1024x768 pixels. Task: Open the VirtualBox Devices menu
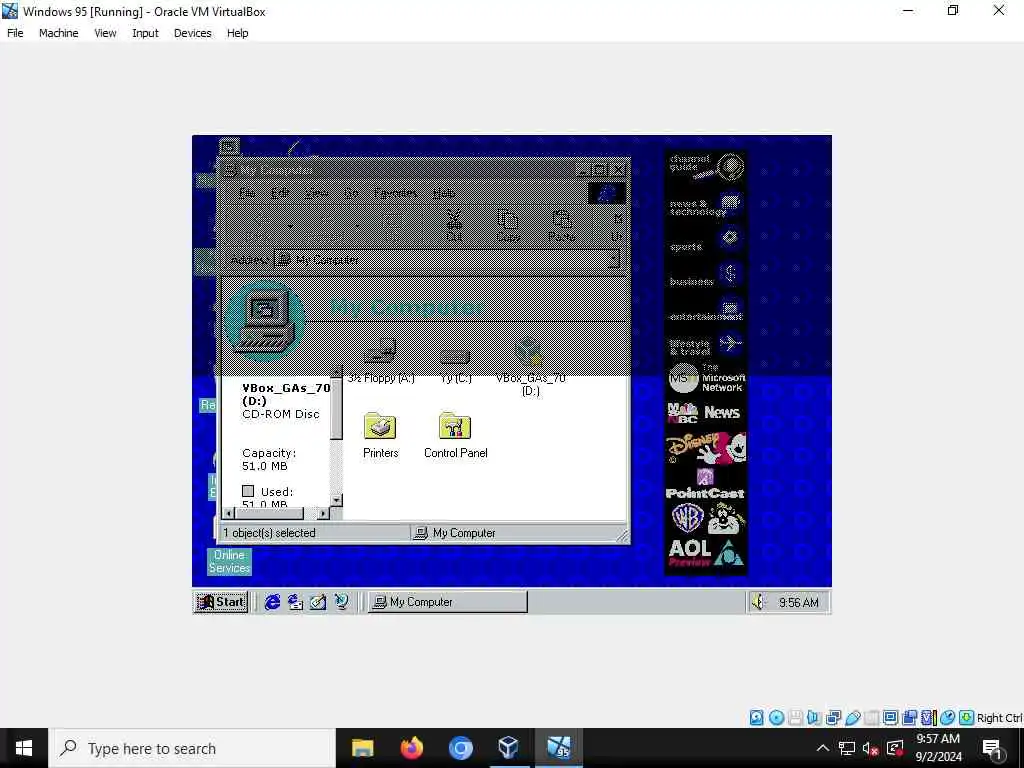[x=192, y=33]
